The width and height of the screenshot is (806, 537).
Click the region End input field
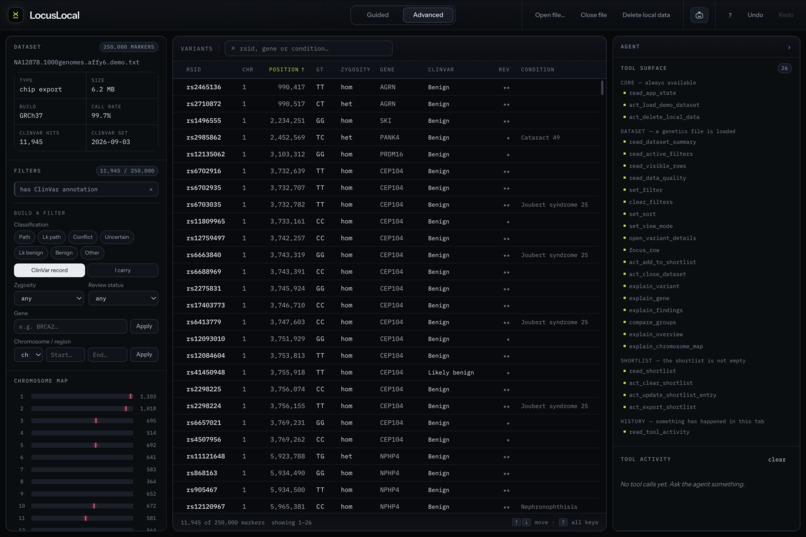pyautogui.click(x=107, y=355)
